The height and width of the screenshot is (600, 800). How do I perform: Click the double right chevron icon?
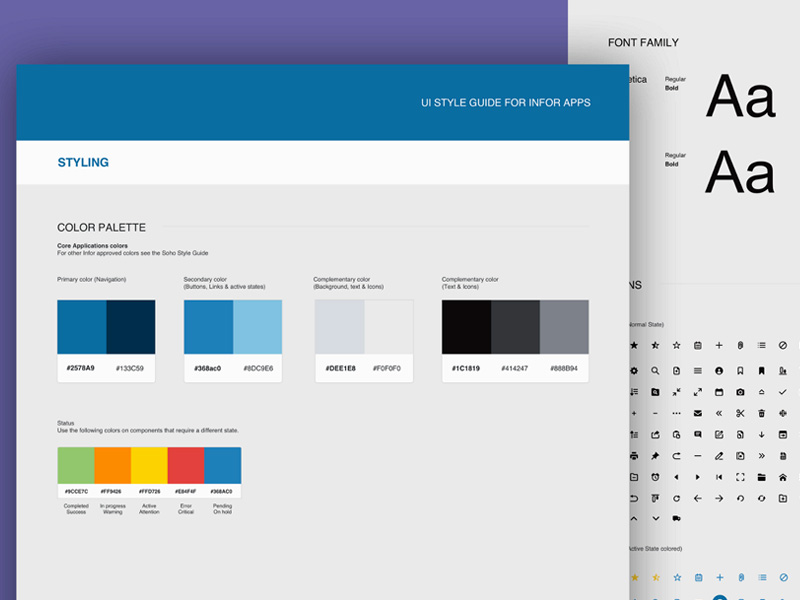click(x=761, y=456)
